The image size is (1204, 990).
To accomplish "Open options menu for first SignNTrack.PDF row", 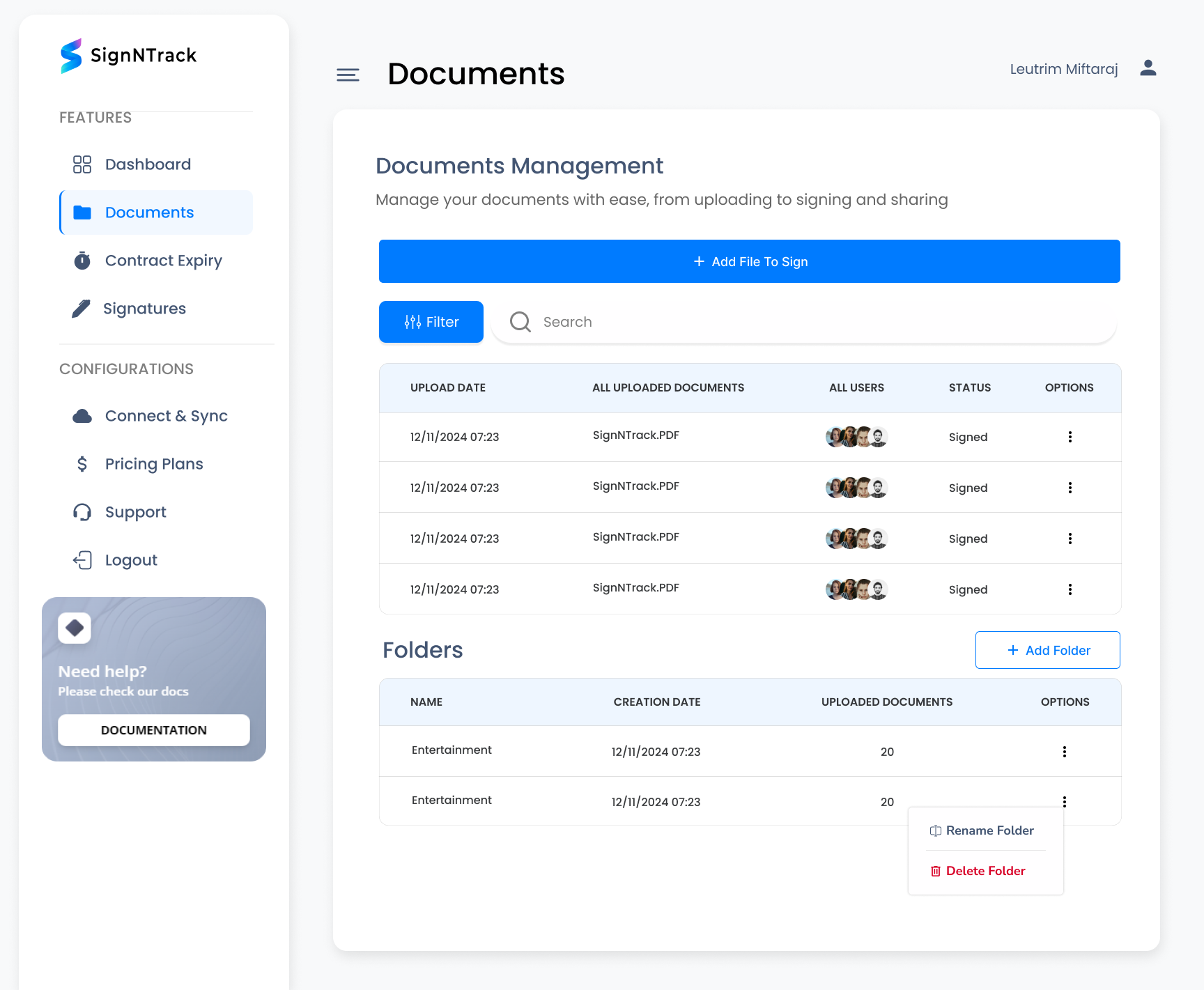I will 1070,437.
